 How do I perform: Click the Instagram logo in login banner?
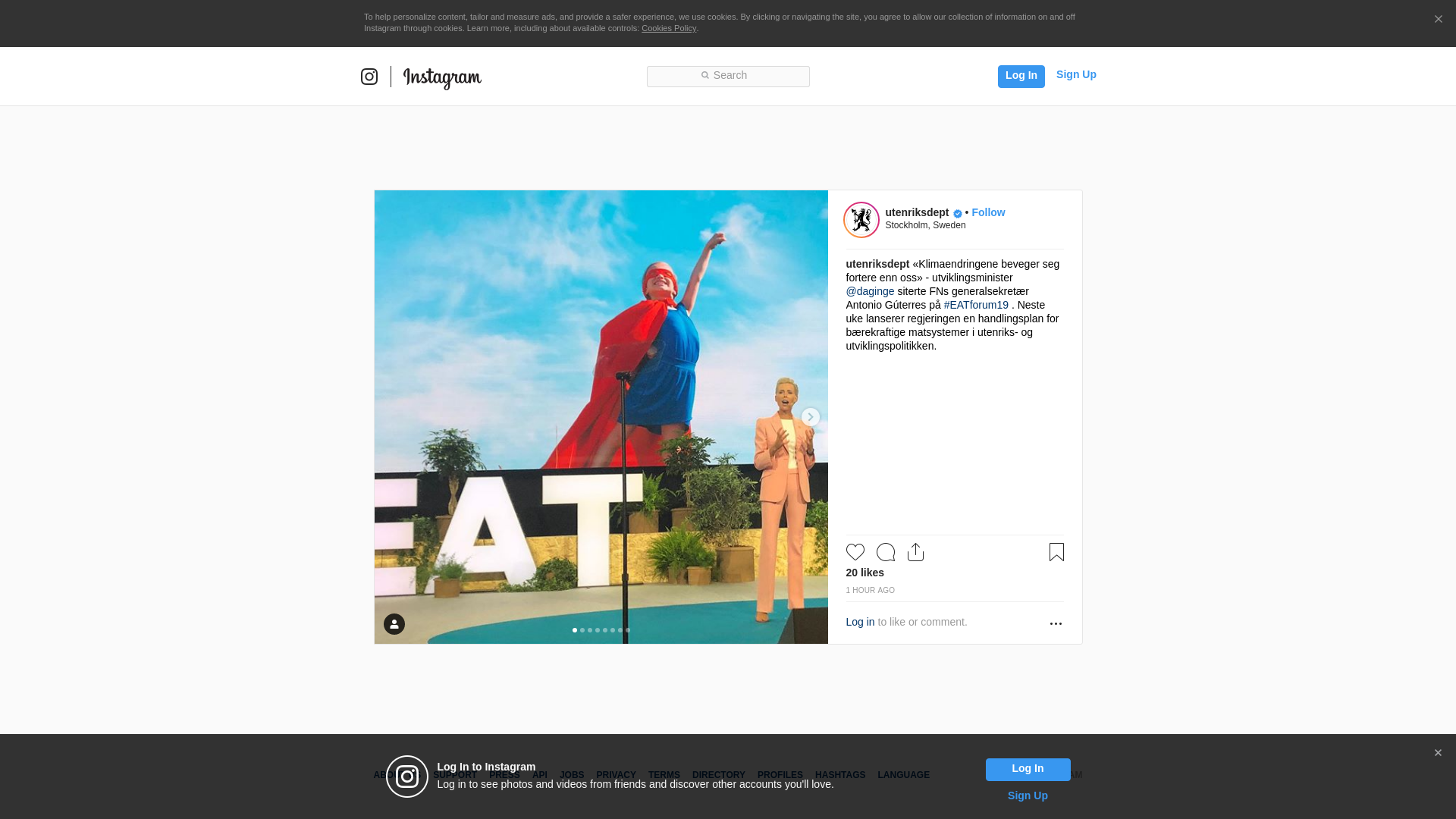tap(407, 777)
